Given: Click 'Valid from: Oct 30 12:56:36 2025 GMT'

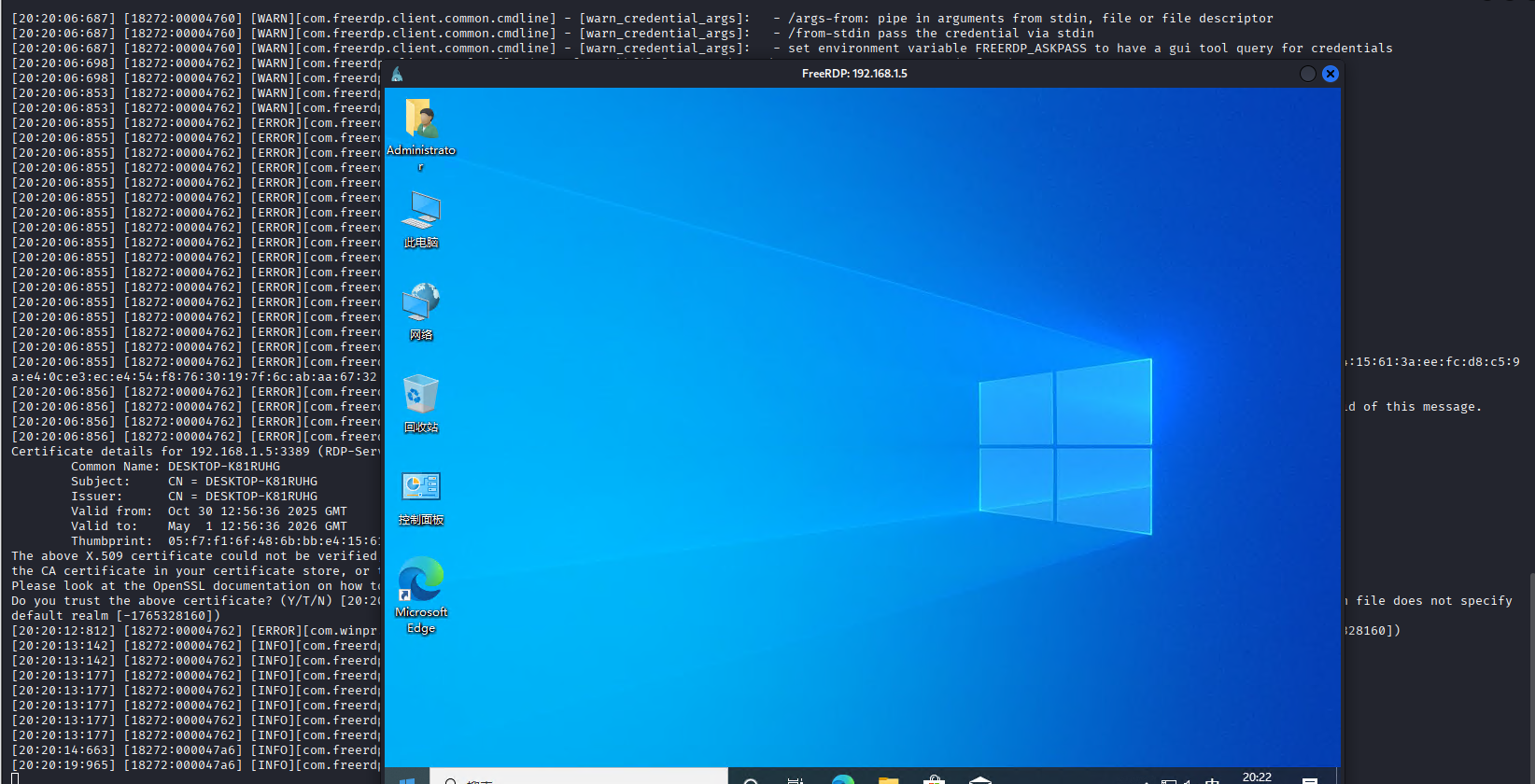Looking at the screenshot, I should 209,511.
